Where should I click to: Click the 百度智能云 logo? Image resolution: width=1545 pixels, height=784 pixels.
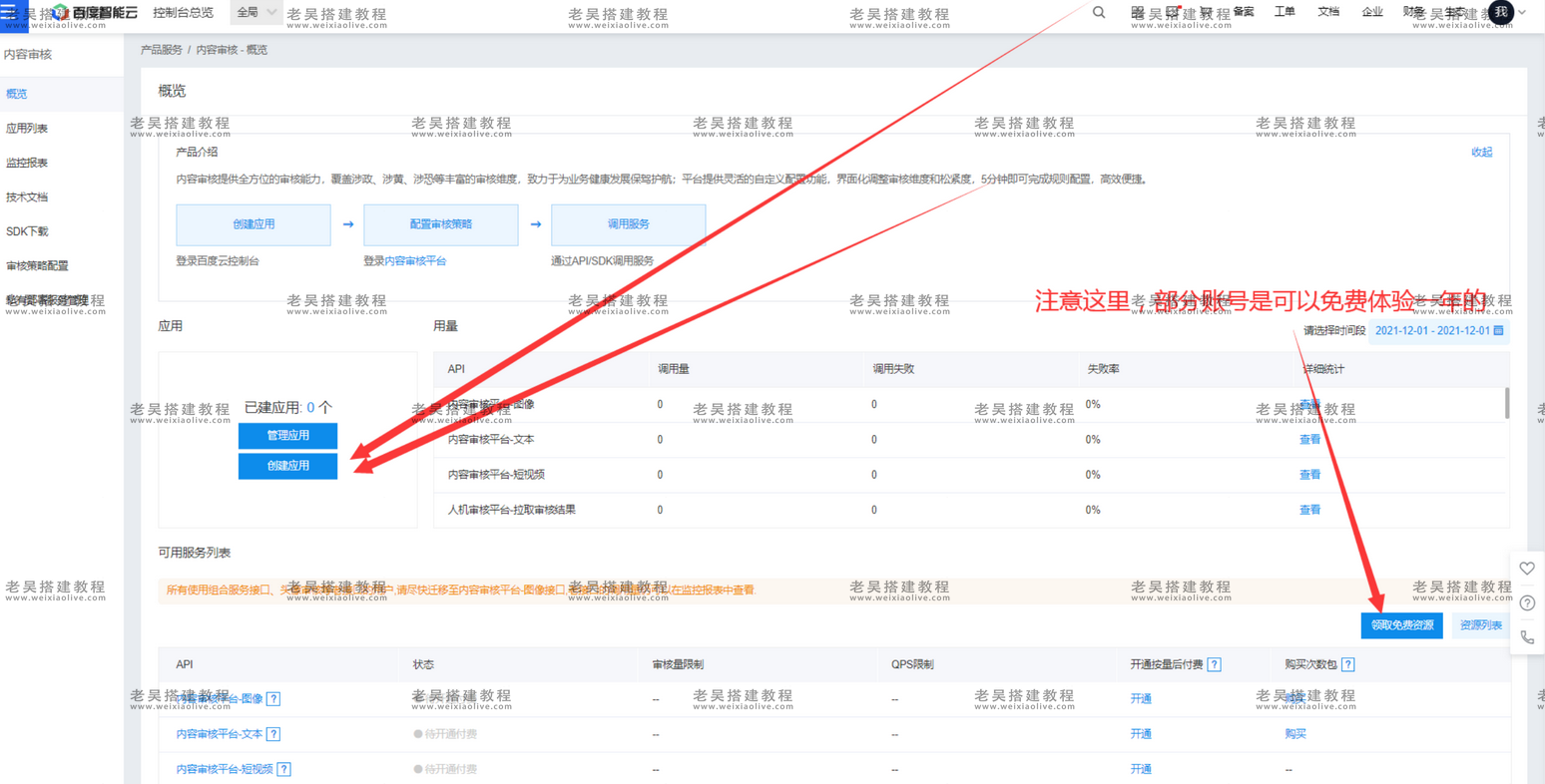[96, 13]
